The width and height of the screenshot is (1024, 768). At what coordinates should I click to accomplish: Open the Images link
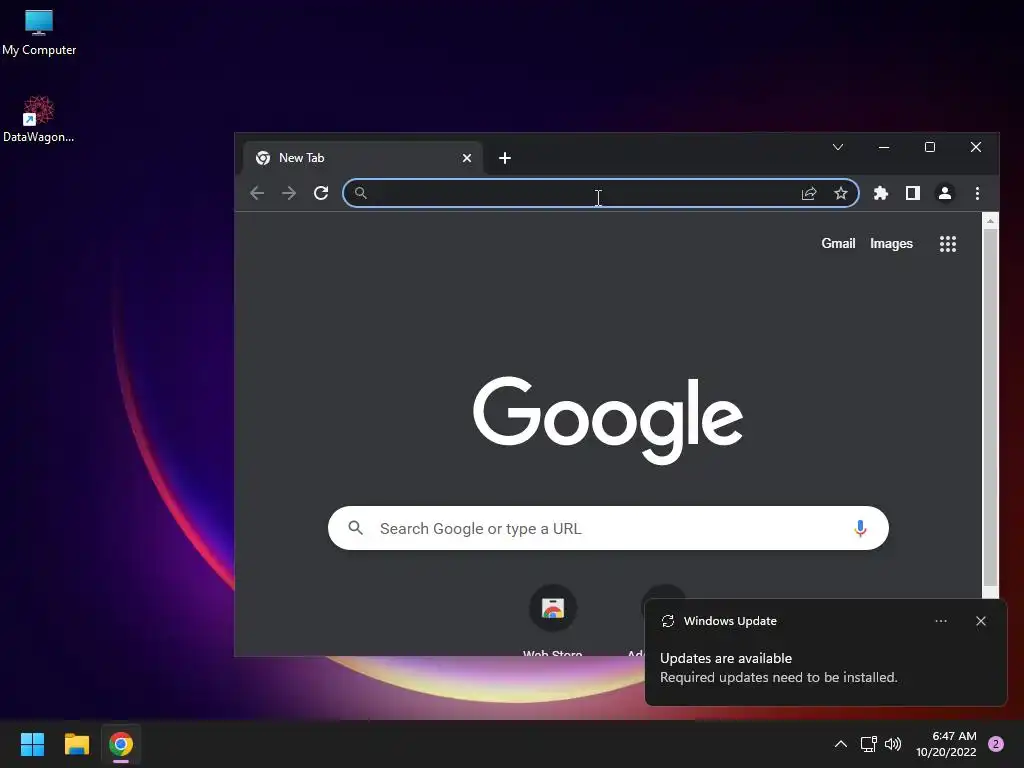point(891,244)
